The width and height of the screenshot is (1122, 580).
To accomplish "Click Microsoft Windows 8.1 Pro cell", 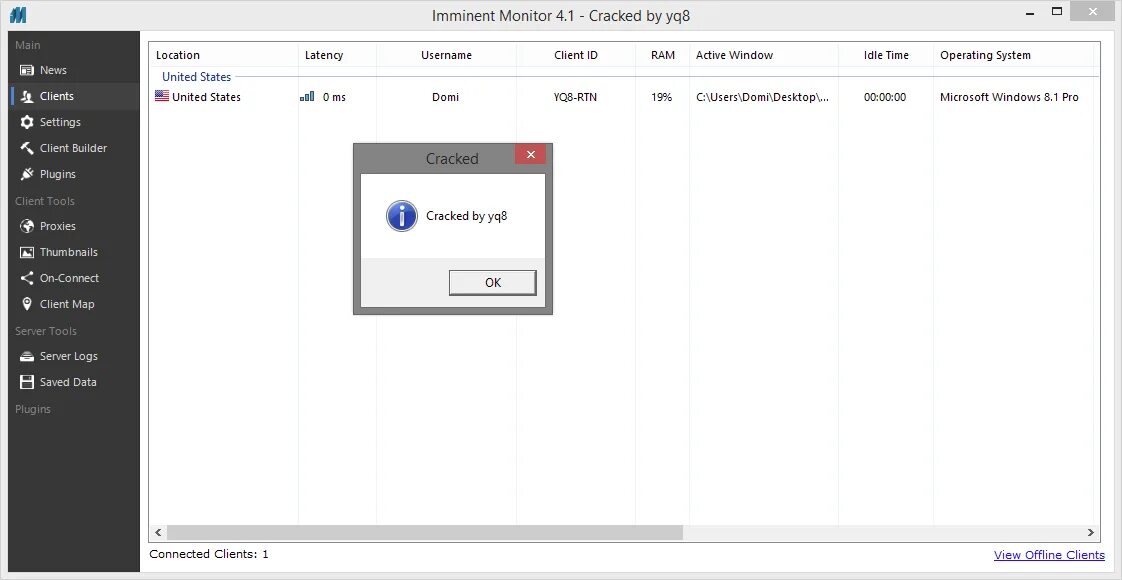I will point(1009,97).
